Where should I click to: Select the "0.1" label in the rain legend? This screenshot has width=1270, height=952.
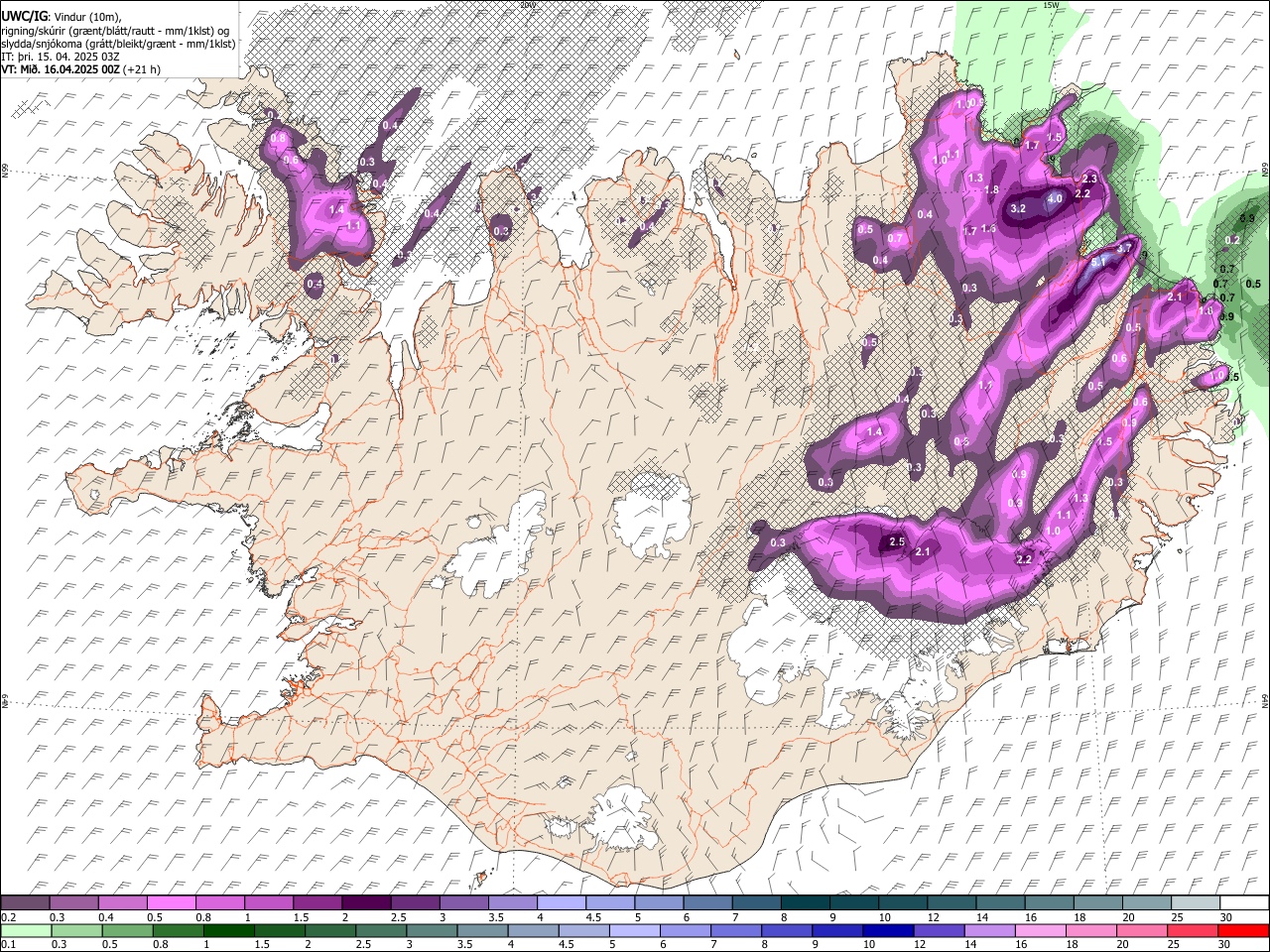pyautogui.click(x=8, y=944)
